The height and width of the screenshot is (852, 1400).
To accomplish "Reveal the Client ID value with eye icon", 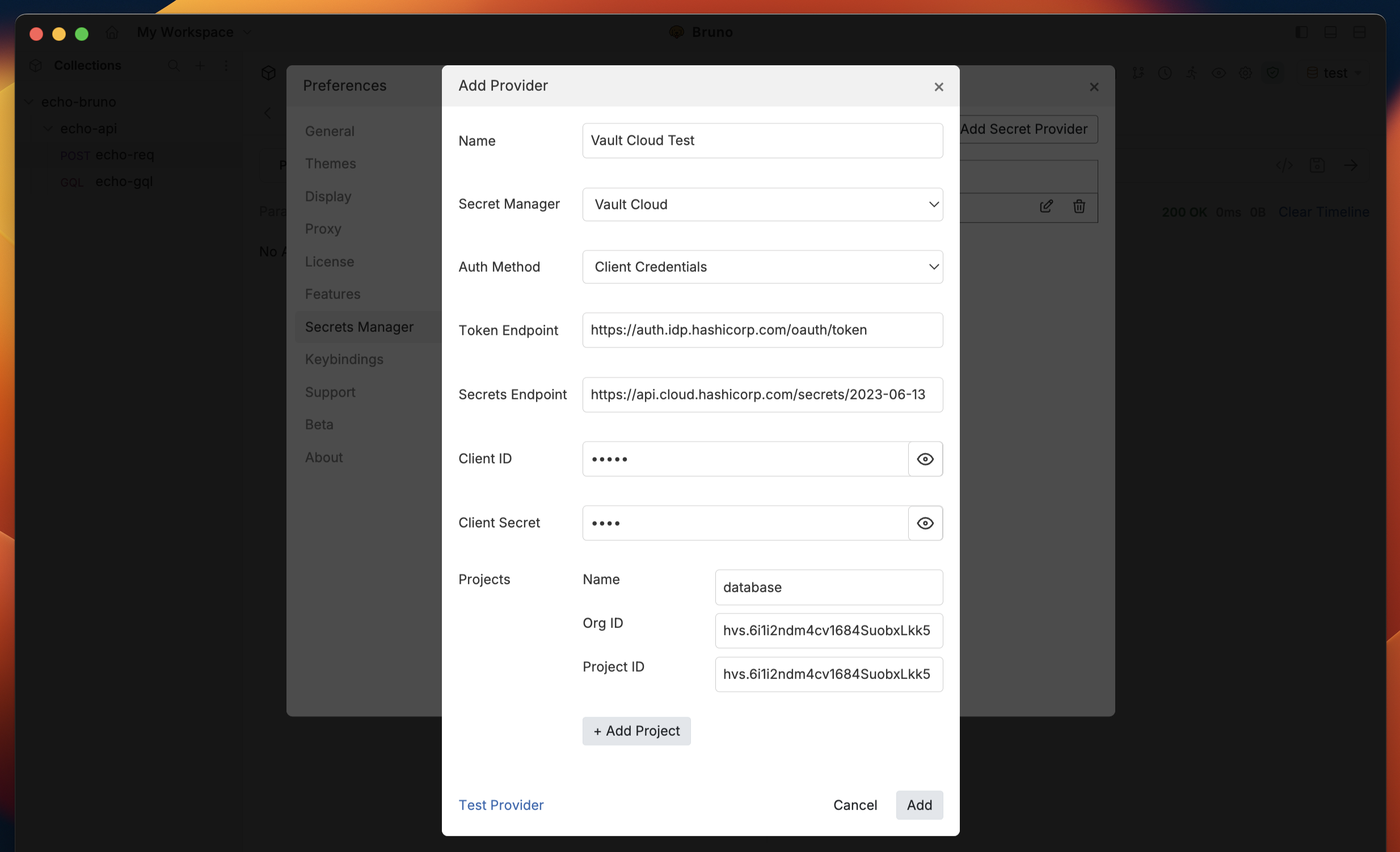I will click(x=925, y=459).
